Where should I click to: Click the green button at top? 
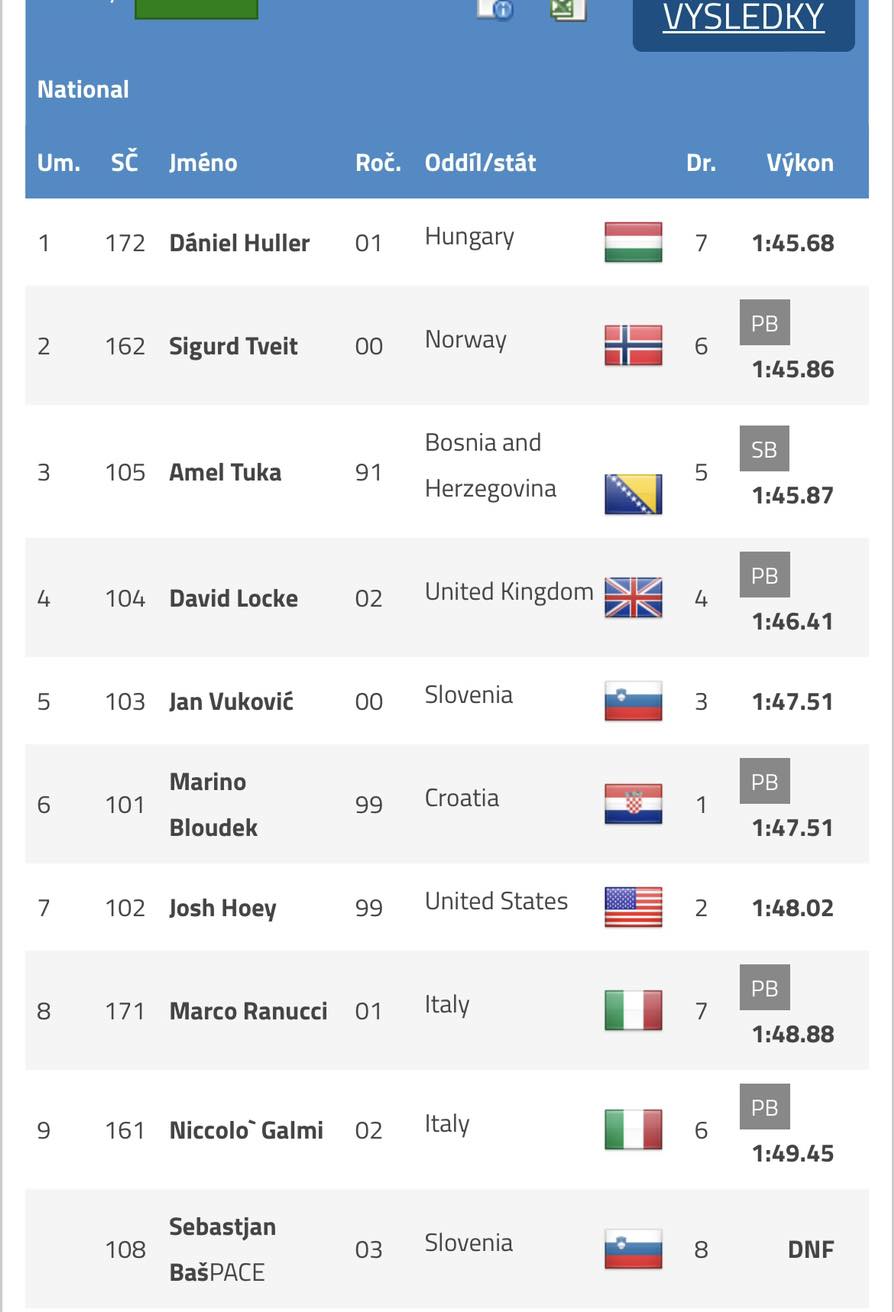pyautogui.click(x=196, y=9)
